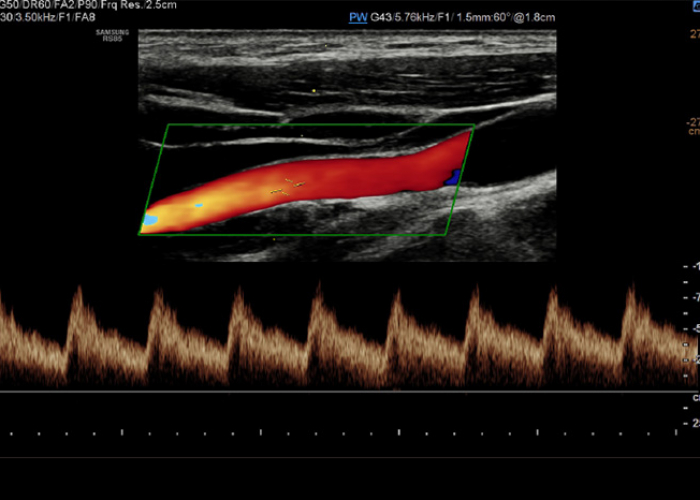The image size is (700, 500).
Task: Click the B-mode settings text G50/DR60/FA2/P90
Action: [50, 4]
